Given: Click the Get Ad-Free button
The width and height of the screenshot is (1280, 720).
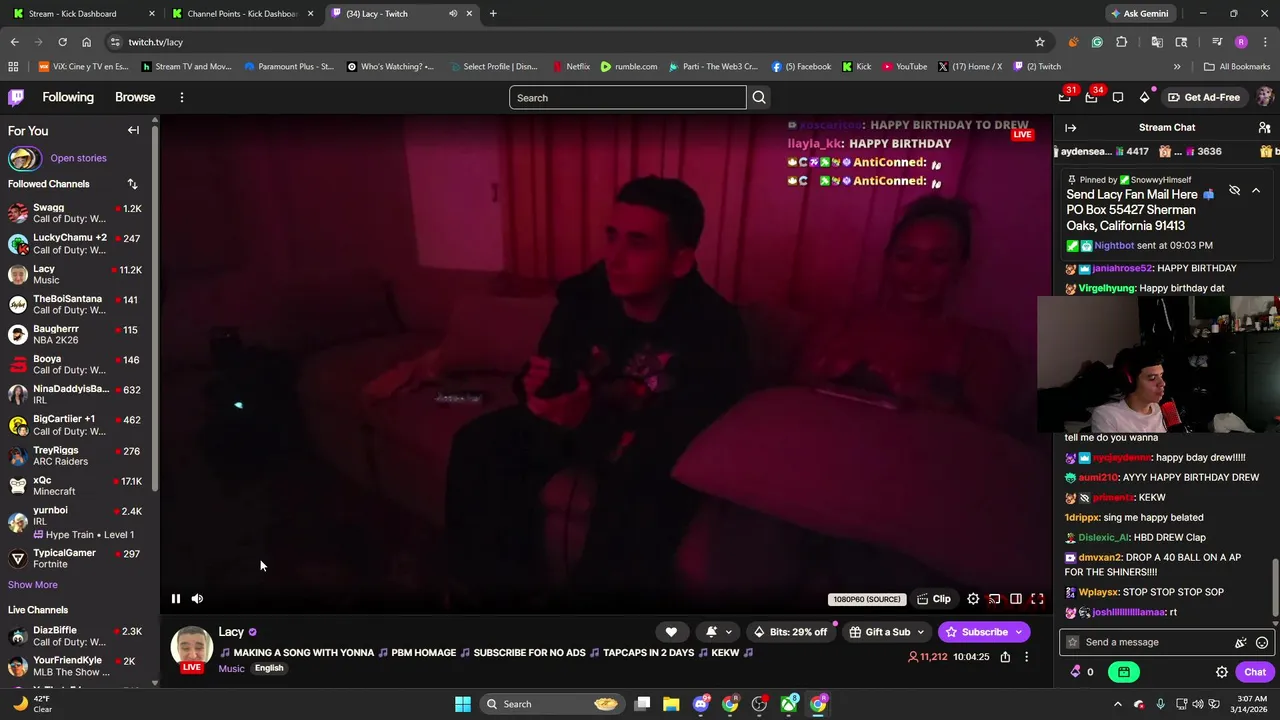Looking at the screenshot, I should coord(1204,97).
